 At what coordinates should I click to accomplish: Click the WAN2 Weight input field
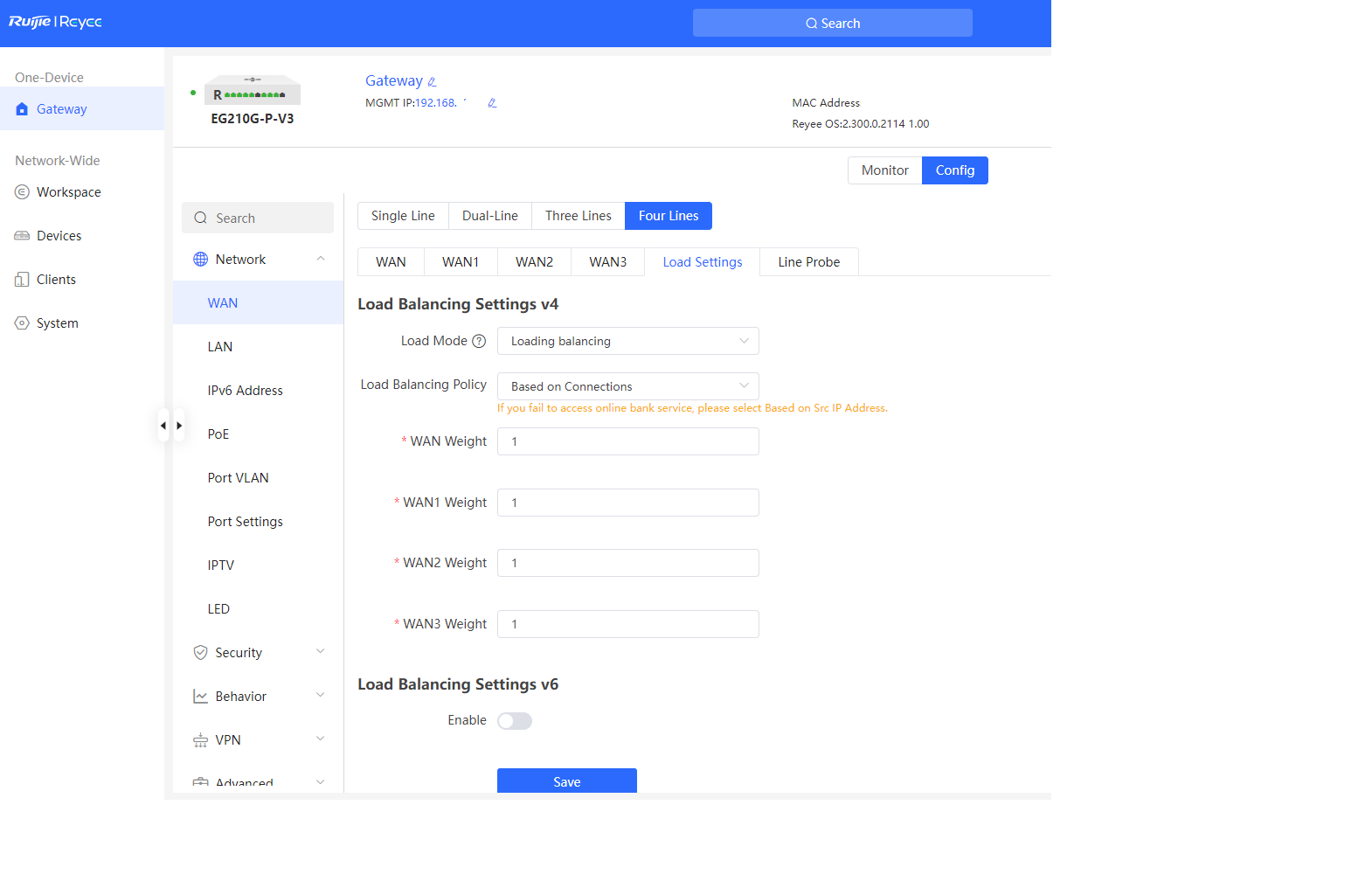point(627,564)
